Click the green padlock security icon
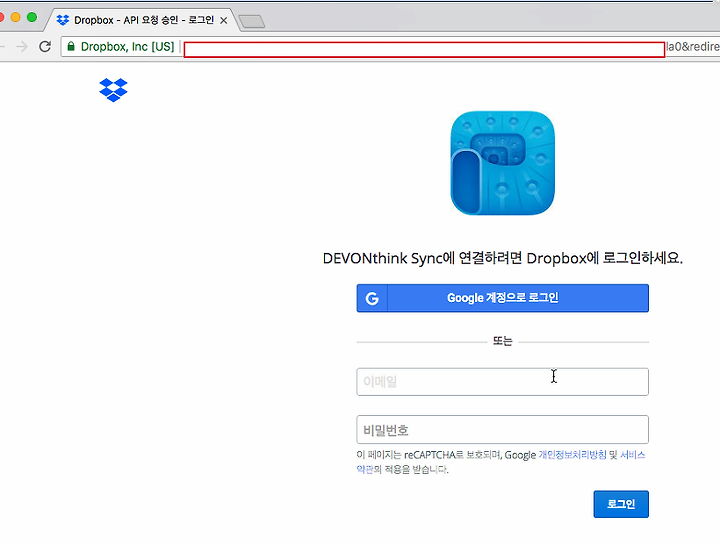The image size is (720, 545). tap(71, 46)
